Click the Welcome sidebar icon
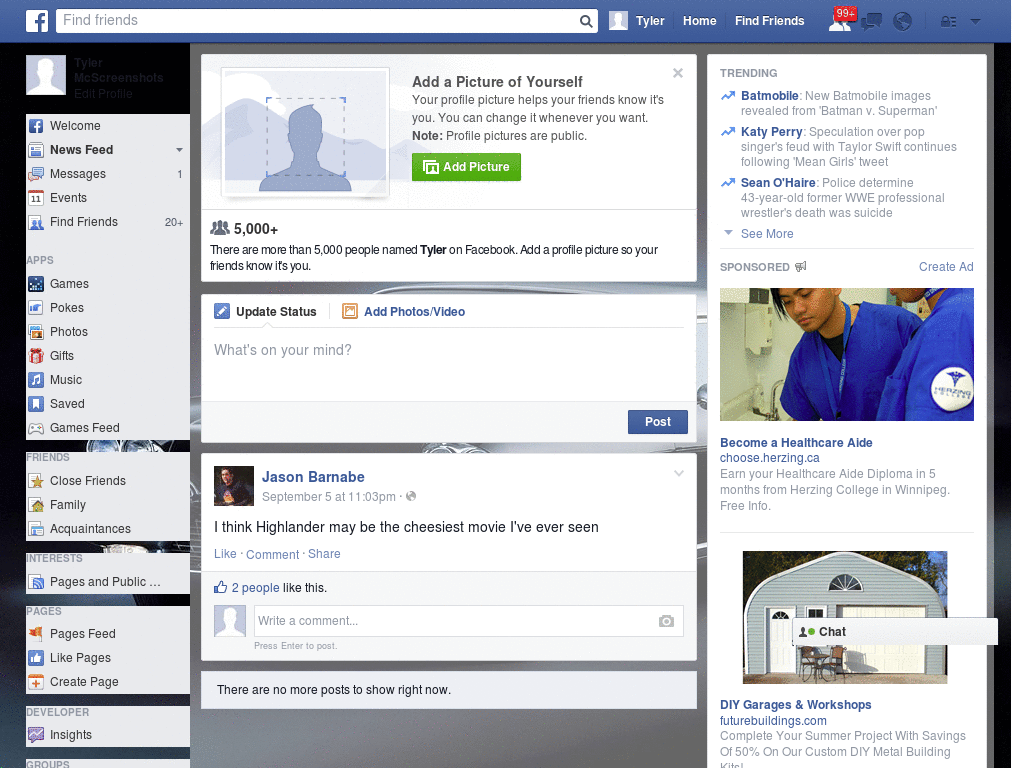 point(36,126)
